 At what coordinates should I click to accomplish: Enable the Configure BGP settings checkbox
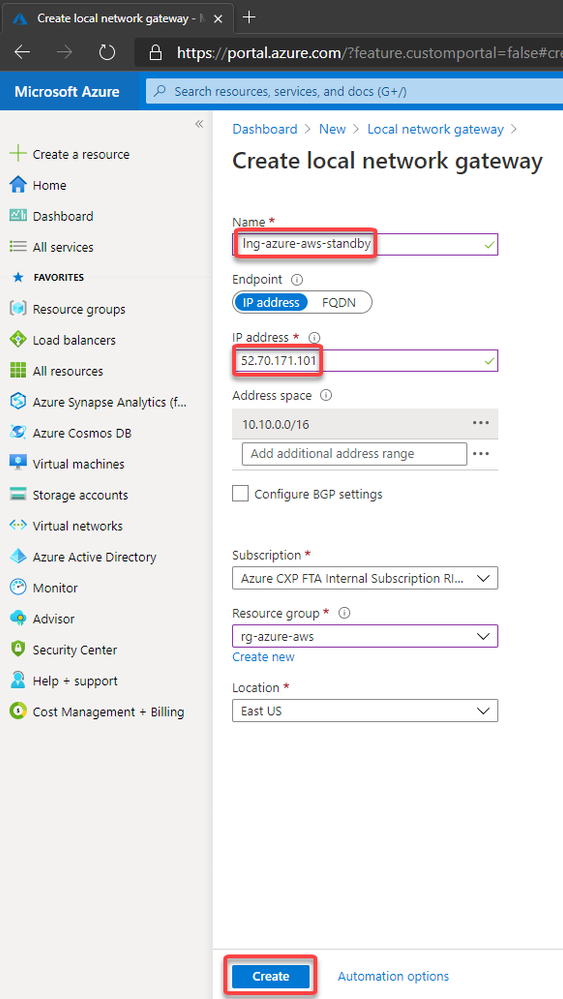240,494
